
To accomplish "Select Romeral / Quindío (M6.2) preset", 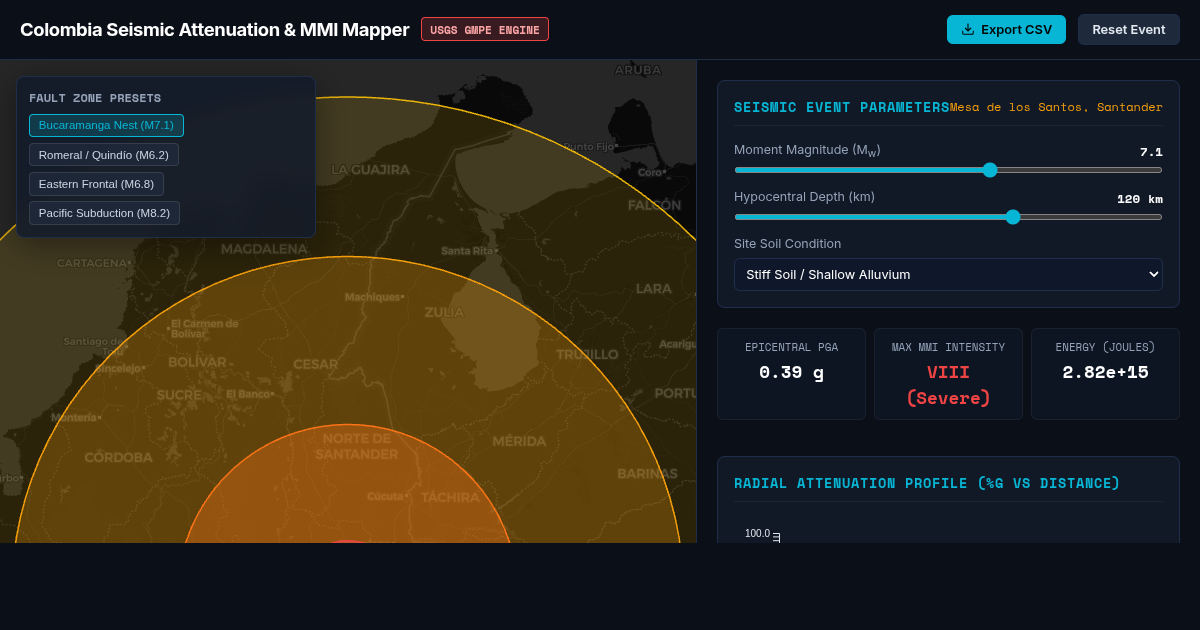I will pyautogui.click(x=104, y=154).
